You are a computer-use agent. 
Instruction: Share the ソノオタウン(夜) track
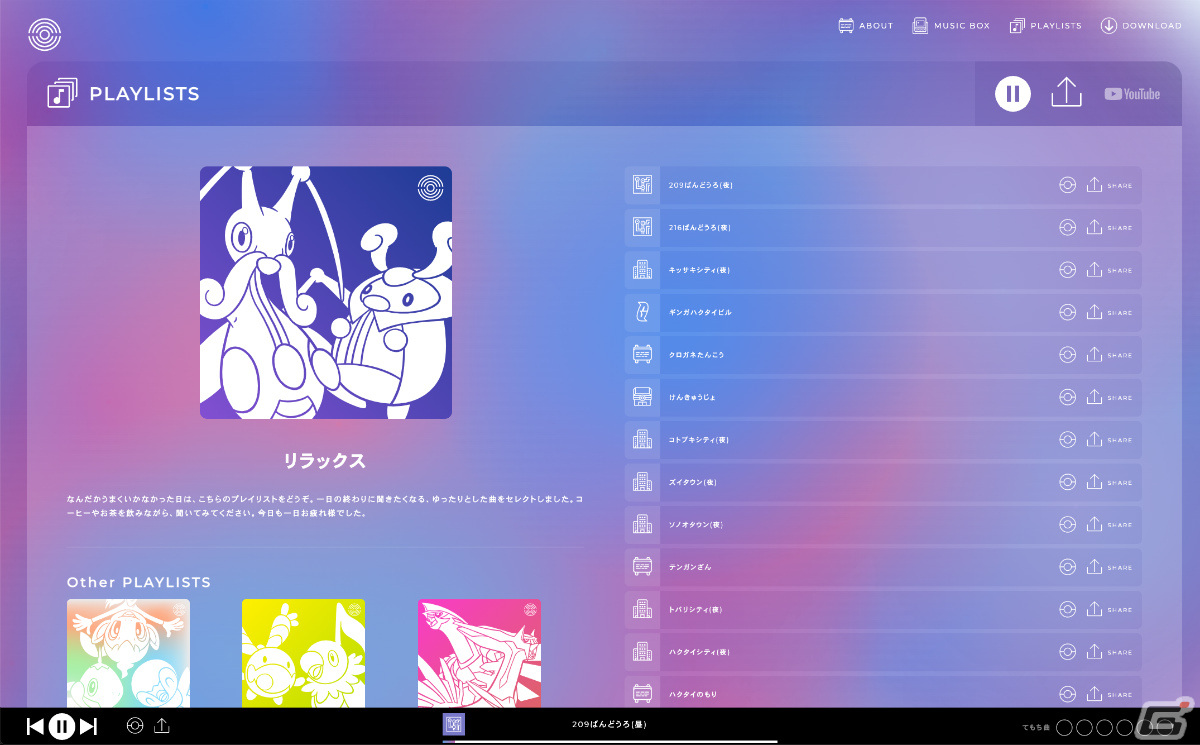pos(1109,525)
